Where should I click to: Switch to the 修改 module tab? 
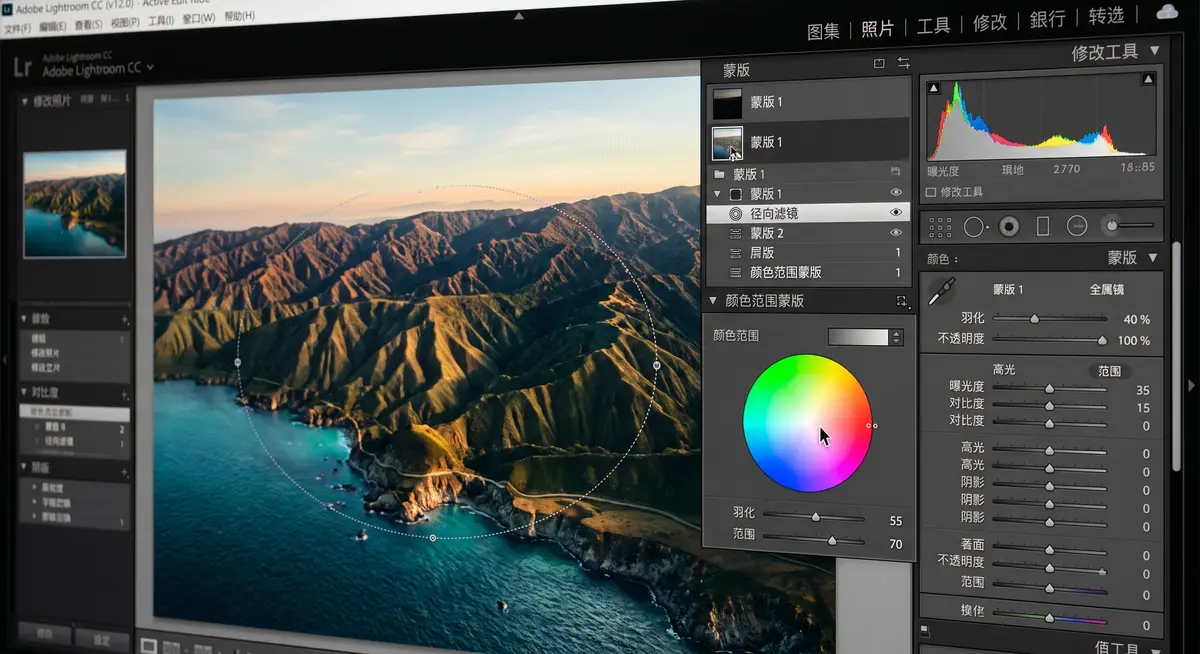pyautogui.click(x=990, y=23)
